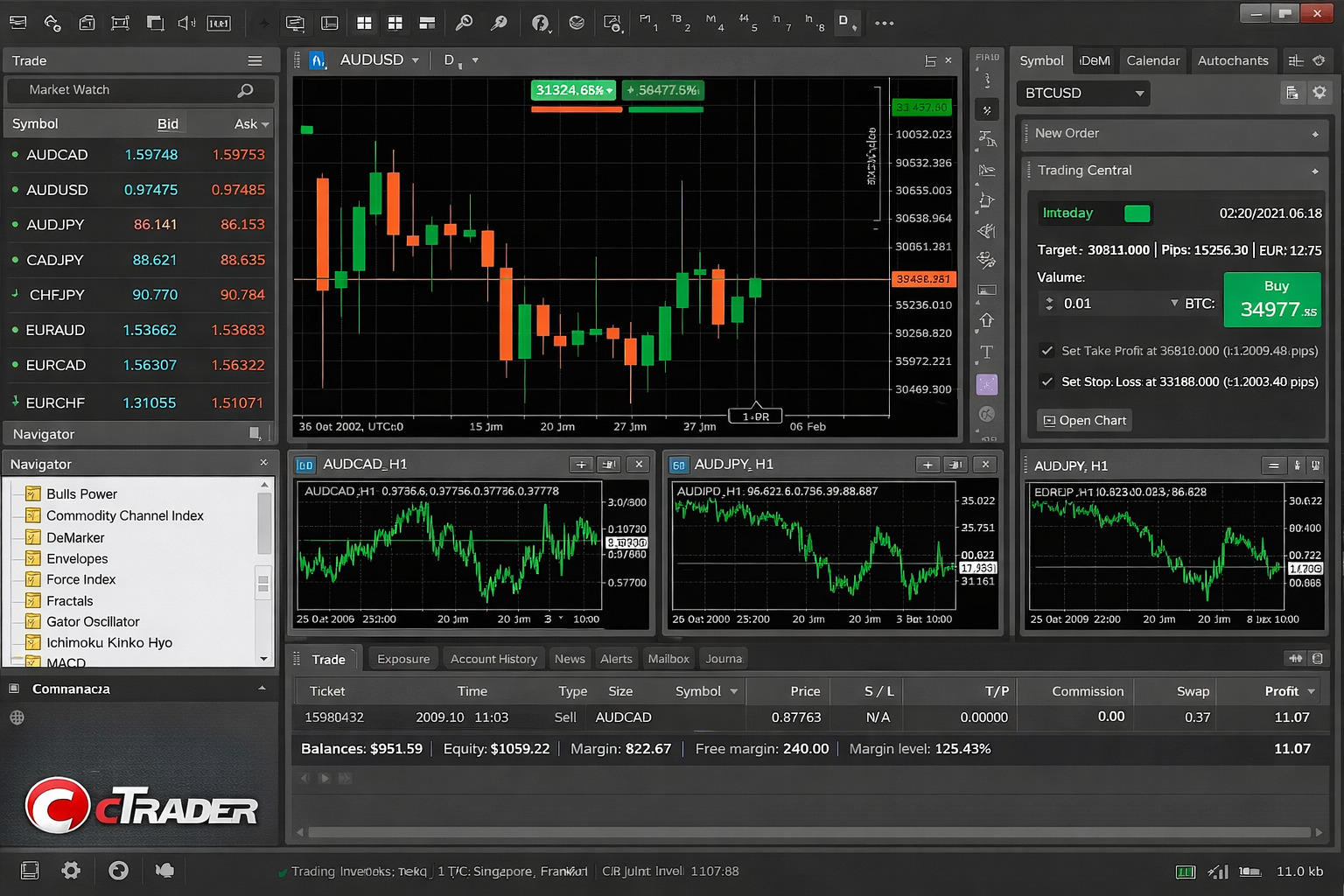Select EURAUD row in Market Watch
Screen dimensions: 1344x896
click(140, 330)
